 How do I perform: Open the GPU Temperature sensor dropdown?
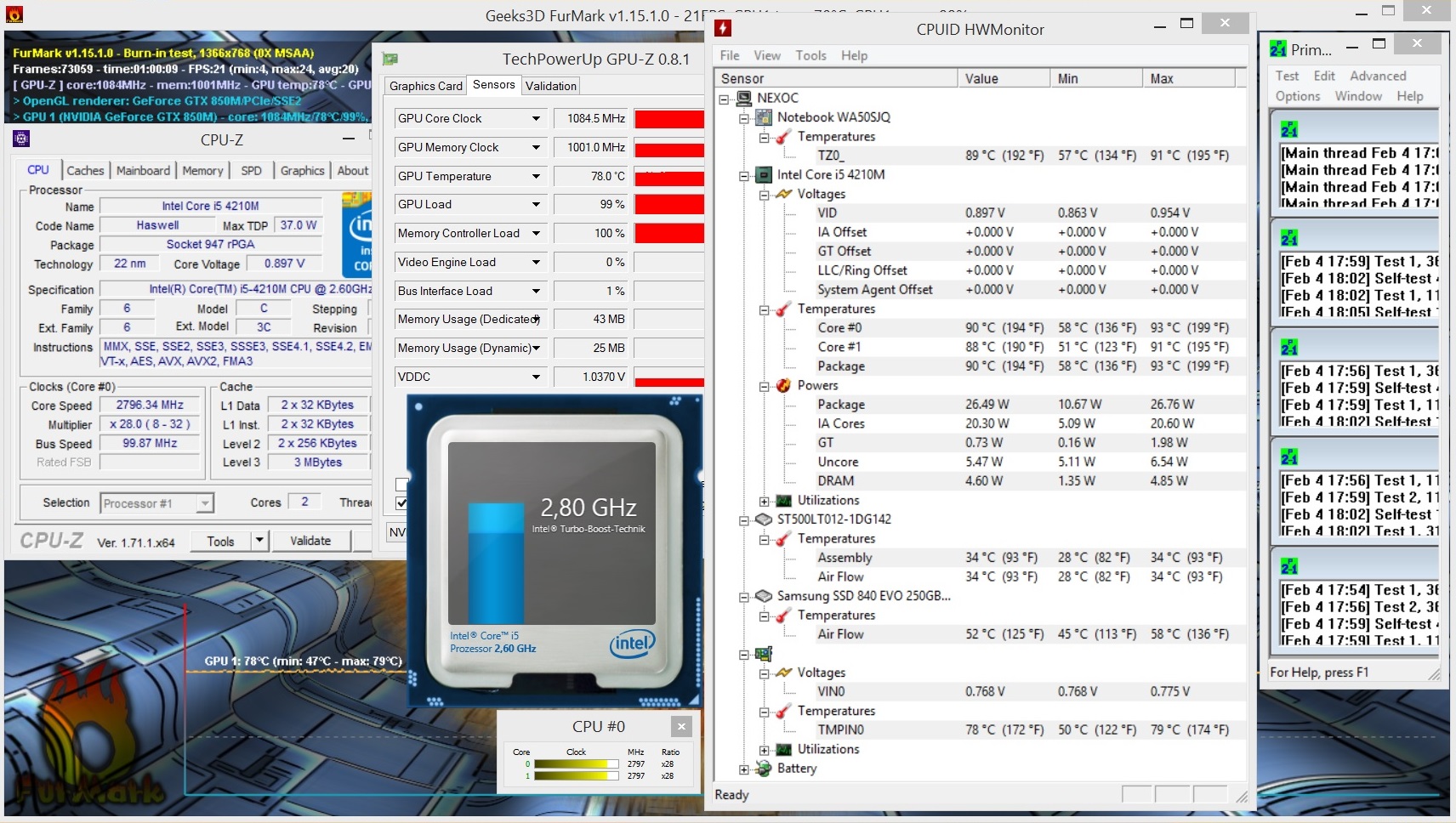coord(536,176)
